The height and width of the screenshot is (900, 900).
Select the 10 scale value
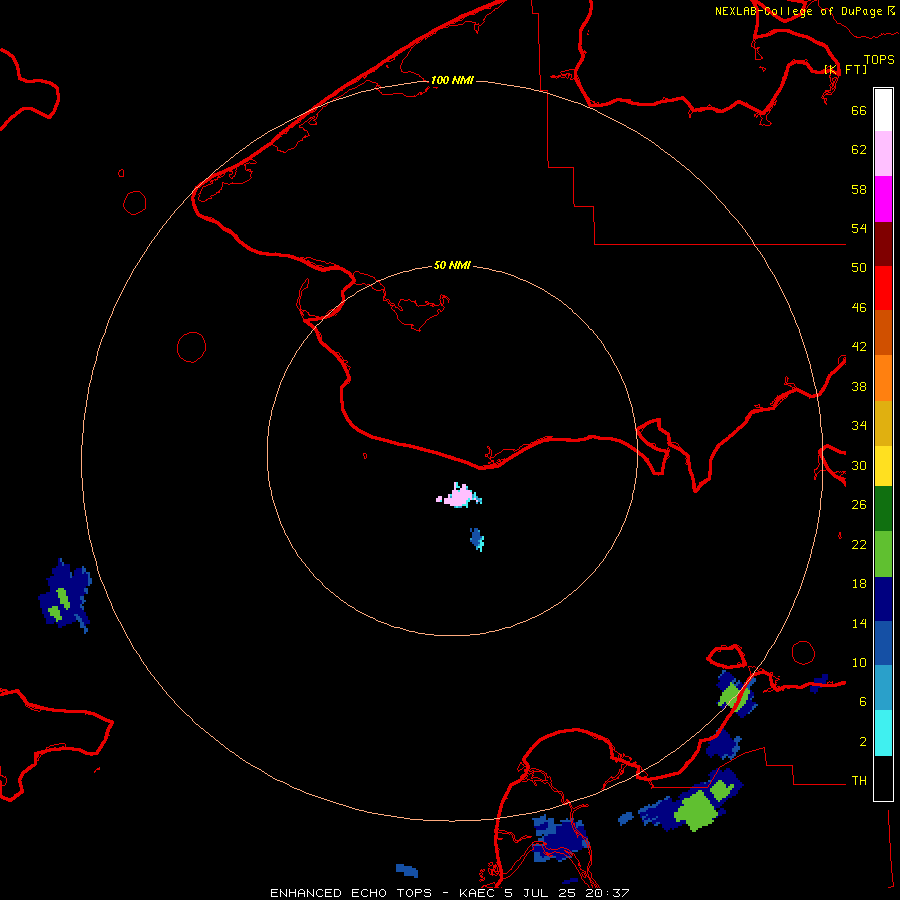(x=859, y=662)
